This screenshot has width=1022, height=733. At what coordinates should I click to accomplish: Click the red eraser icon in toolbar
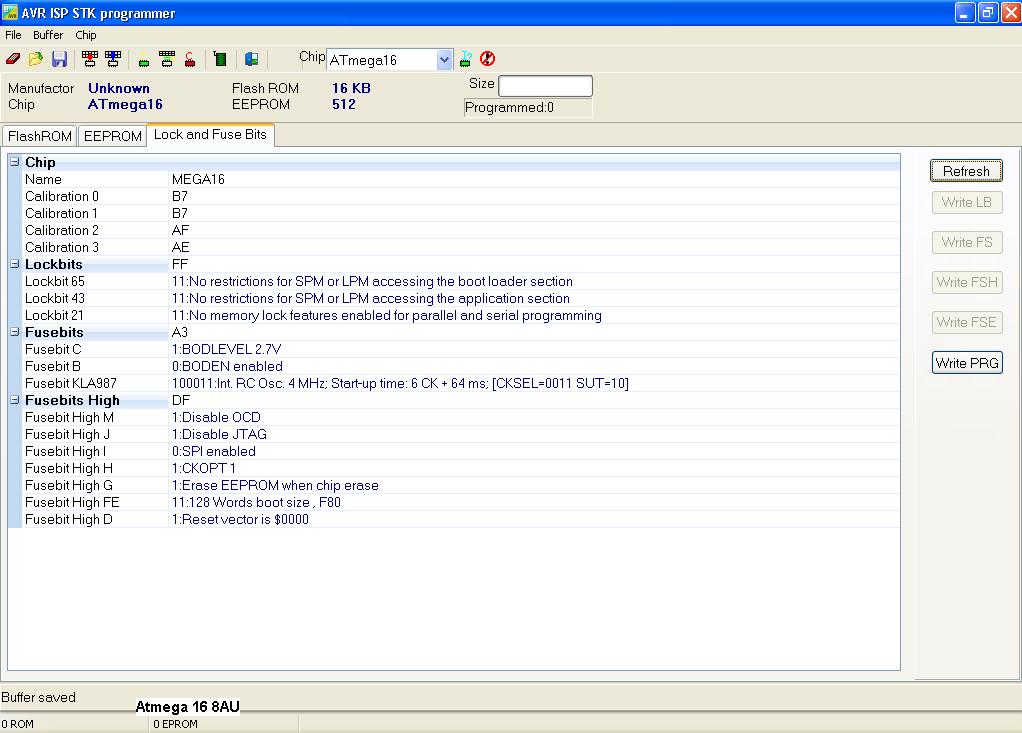[13, 60]
